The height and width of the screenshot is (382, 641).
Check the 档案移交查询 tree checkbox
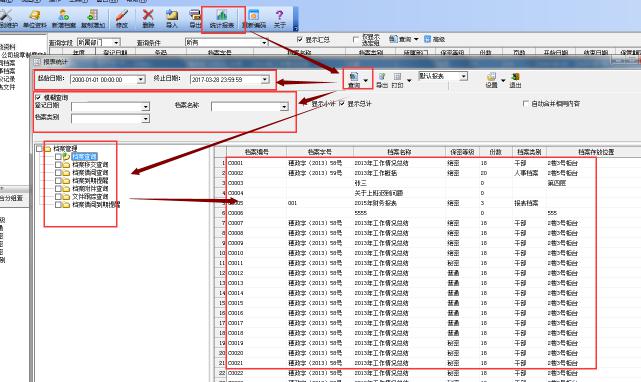pyautogui.click(x=58, y=164)
